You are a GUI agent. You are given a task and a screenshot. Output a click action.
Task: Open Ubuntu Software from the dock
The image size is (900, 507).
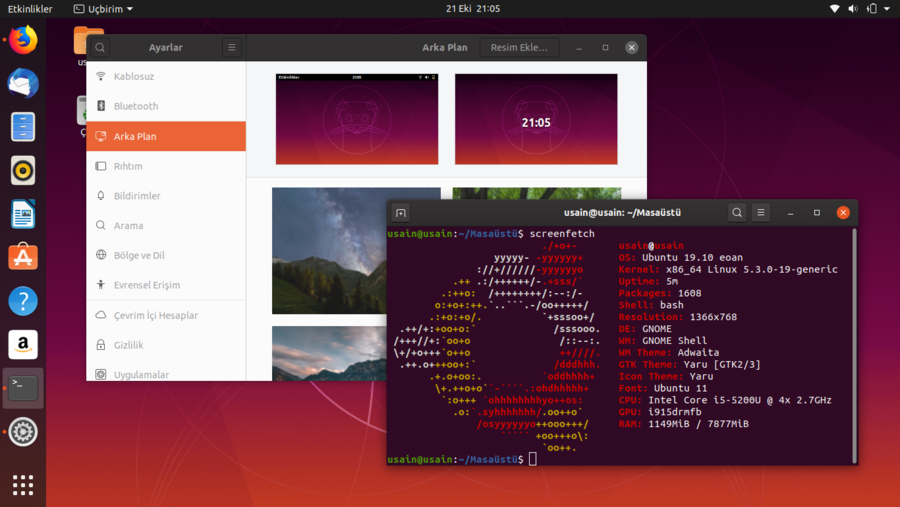[x=23, y=256]
